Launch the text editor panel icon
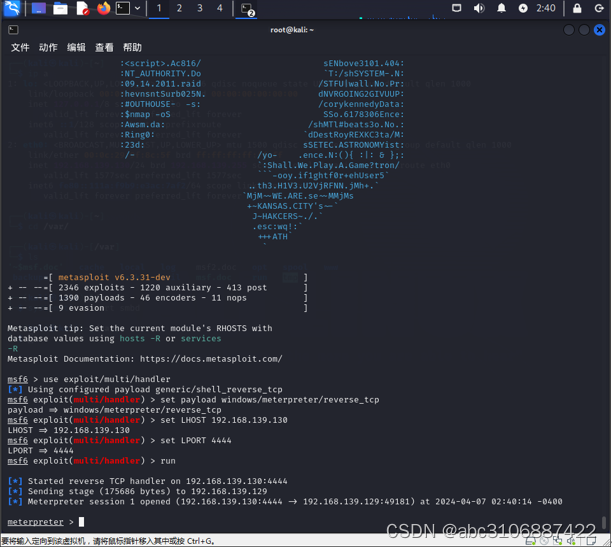 [x=82, y=8]
